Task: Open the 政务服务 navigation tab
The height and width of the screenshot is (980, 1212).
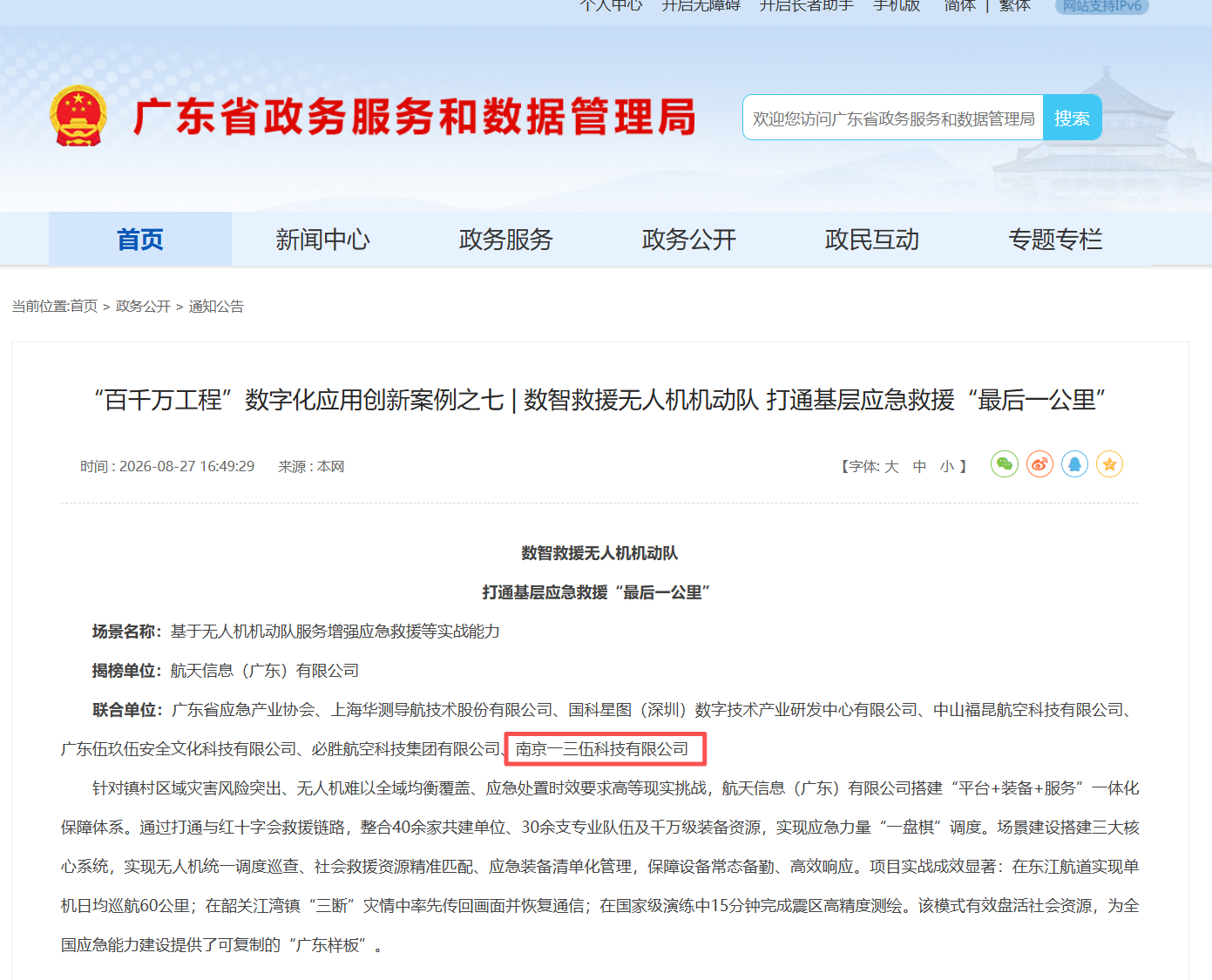Action: (x=506, y=240)
